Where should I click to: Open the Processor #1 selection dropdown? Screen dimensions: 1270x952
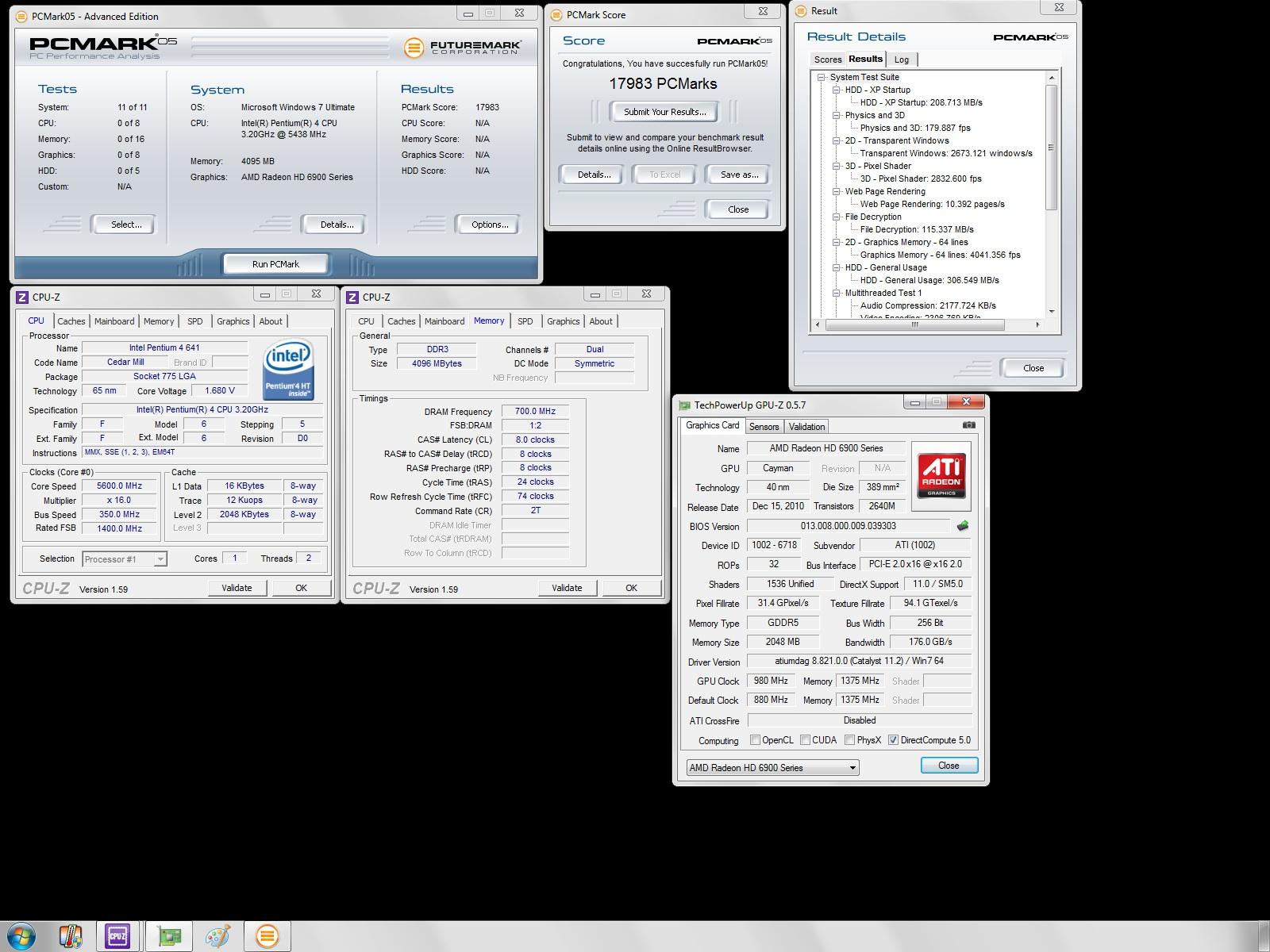(125, 559)
